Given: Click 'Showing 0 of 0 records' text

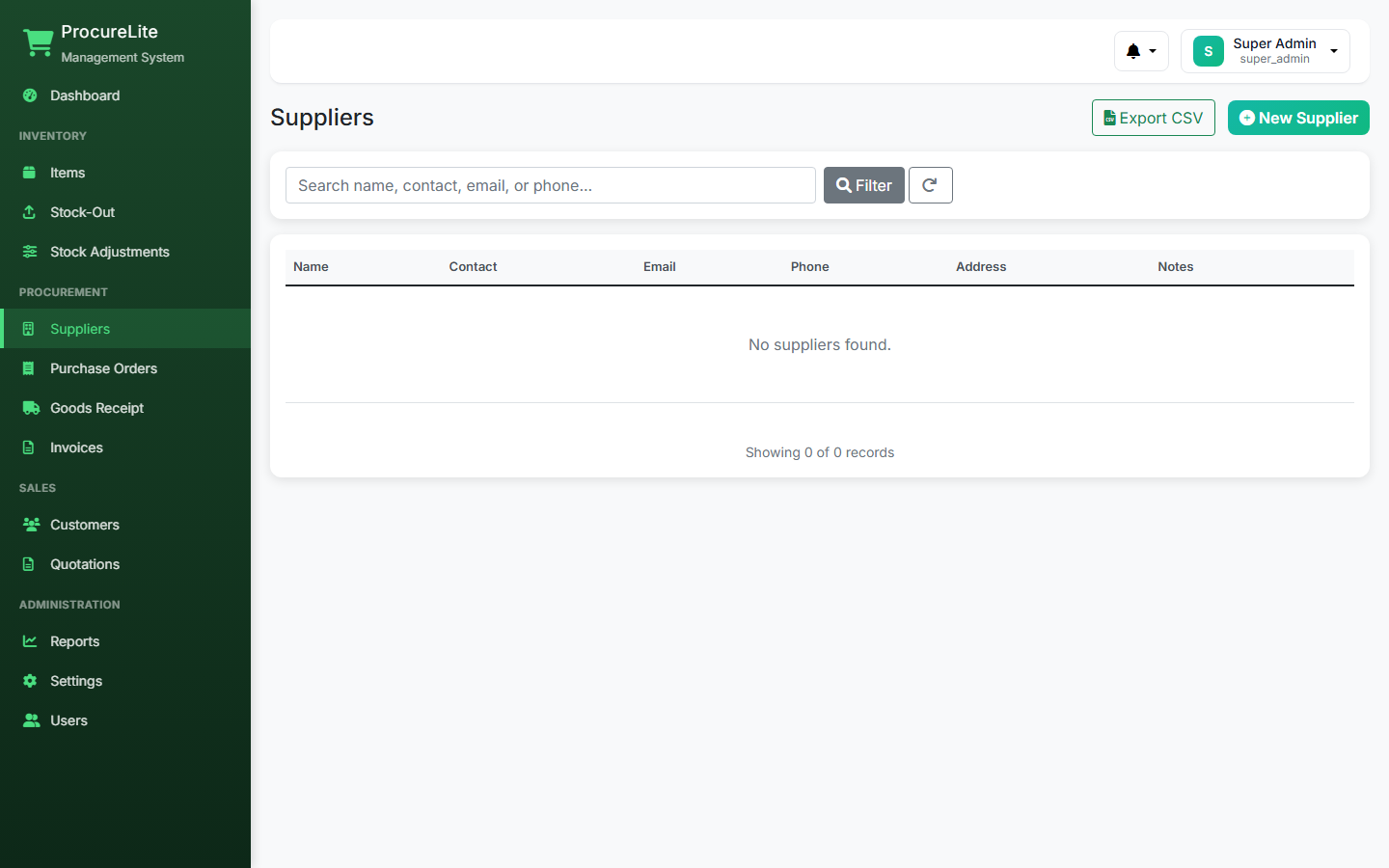Looking at the screenshot, I should click(820, 452).
